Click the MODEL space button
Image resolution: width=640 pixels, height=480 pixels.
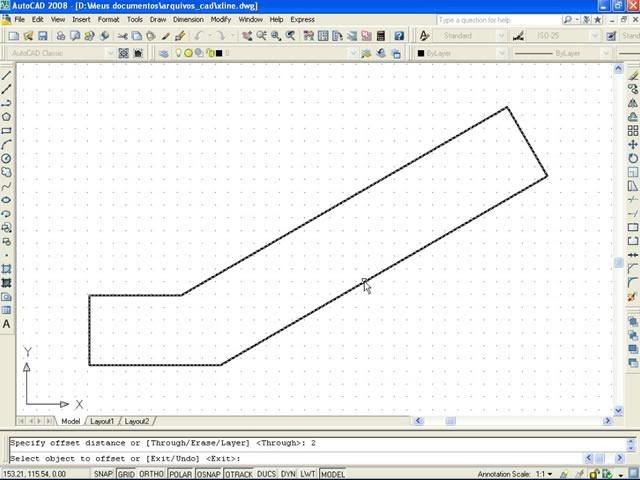[333, 474]
